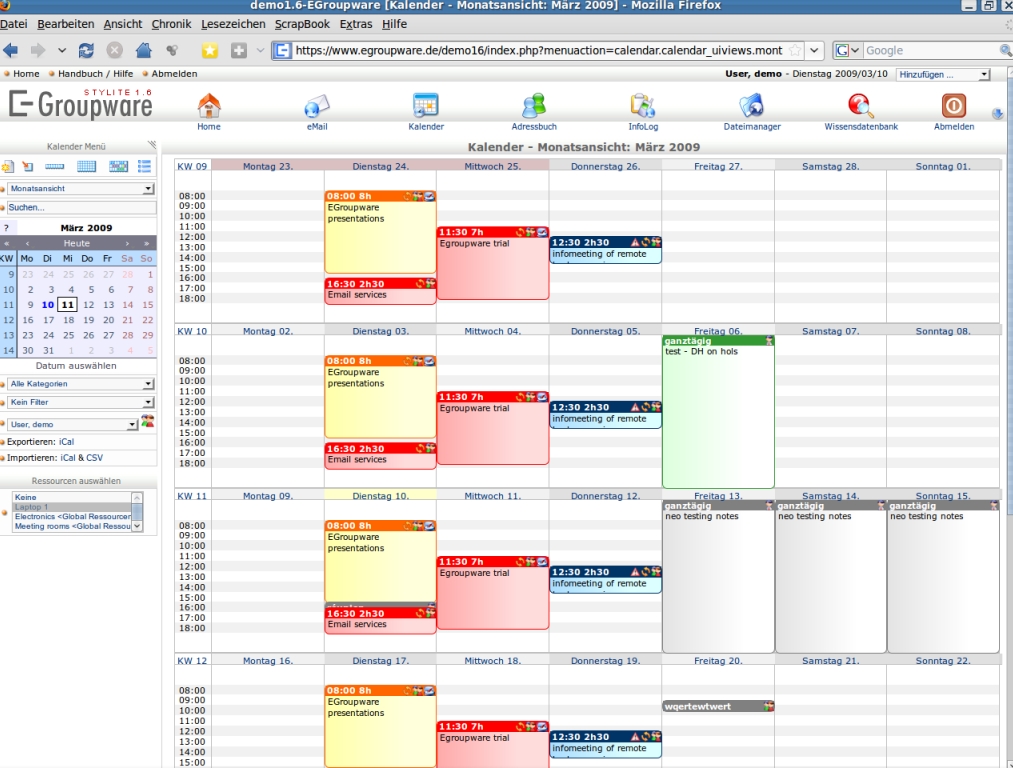Click the go-to-today icon in Kalender Menü

[x=28, y=167]
